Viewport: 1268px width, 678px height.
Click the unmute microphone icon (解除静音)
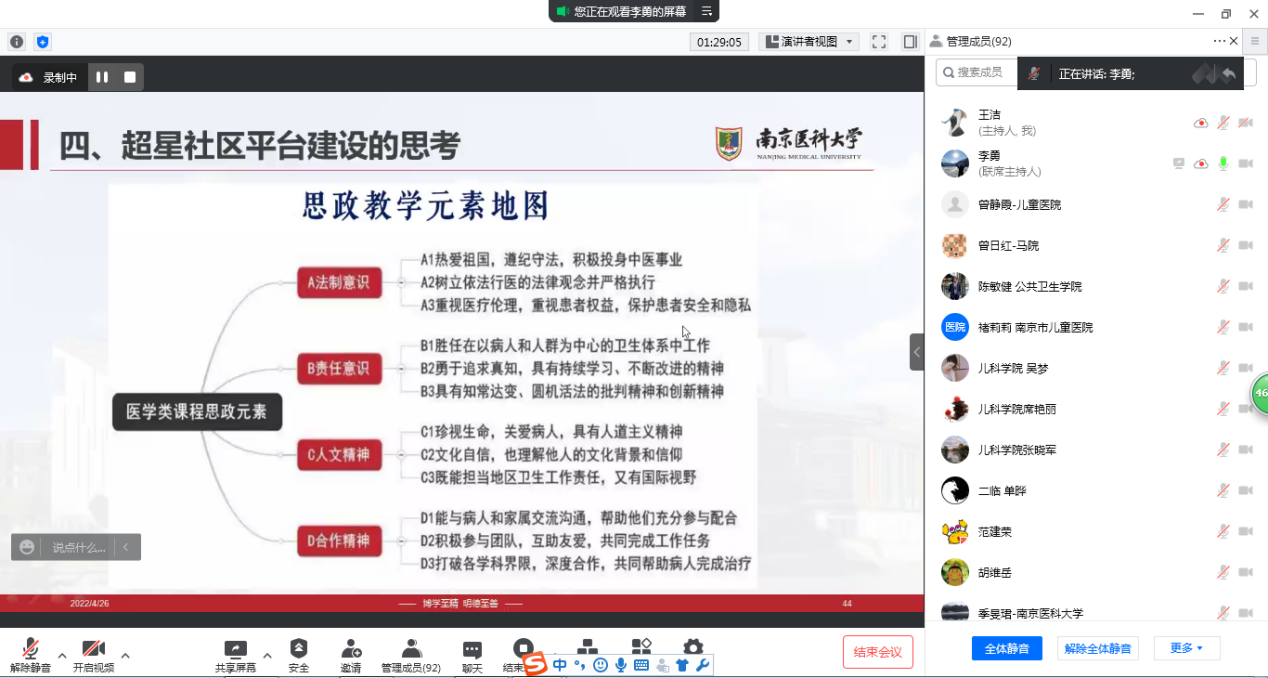pyautogui.click(x=30, y=652)
